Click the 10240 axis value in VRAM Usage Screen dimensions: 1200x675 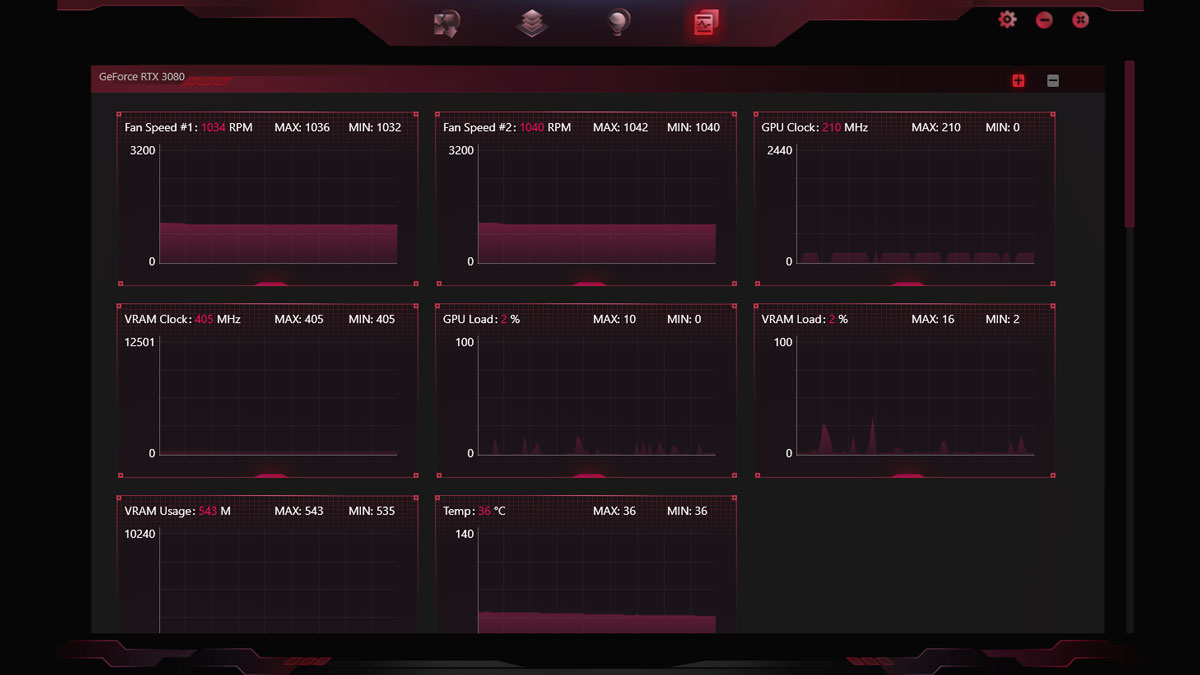[x=138, y=535]
